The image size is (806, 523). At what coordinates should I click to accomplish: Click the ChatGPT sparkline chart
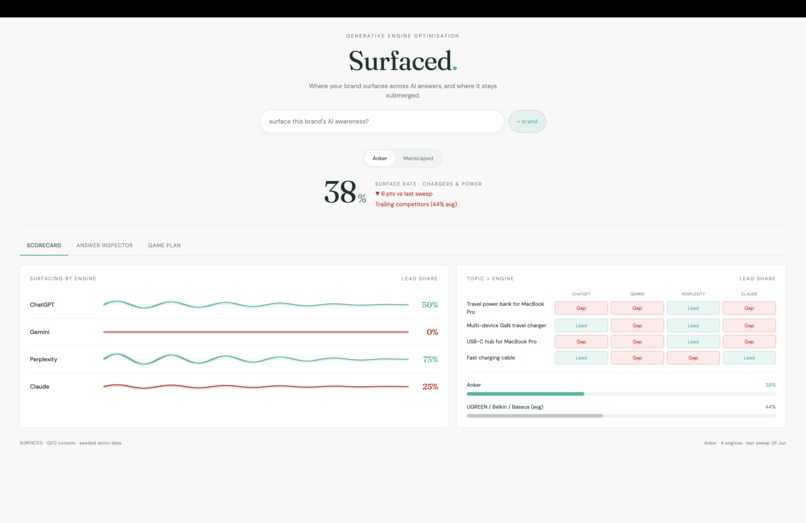coord(256,304)
